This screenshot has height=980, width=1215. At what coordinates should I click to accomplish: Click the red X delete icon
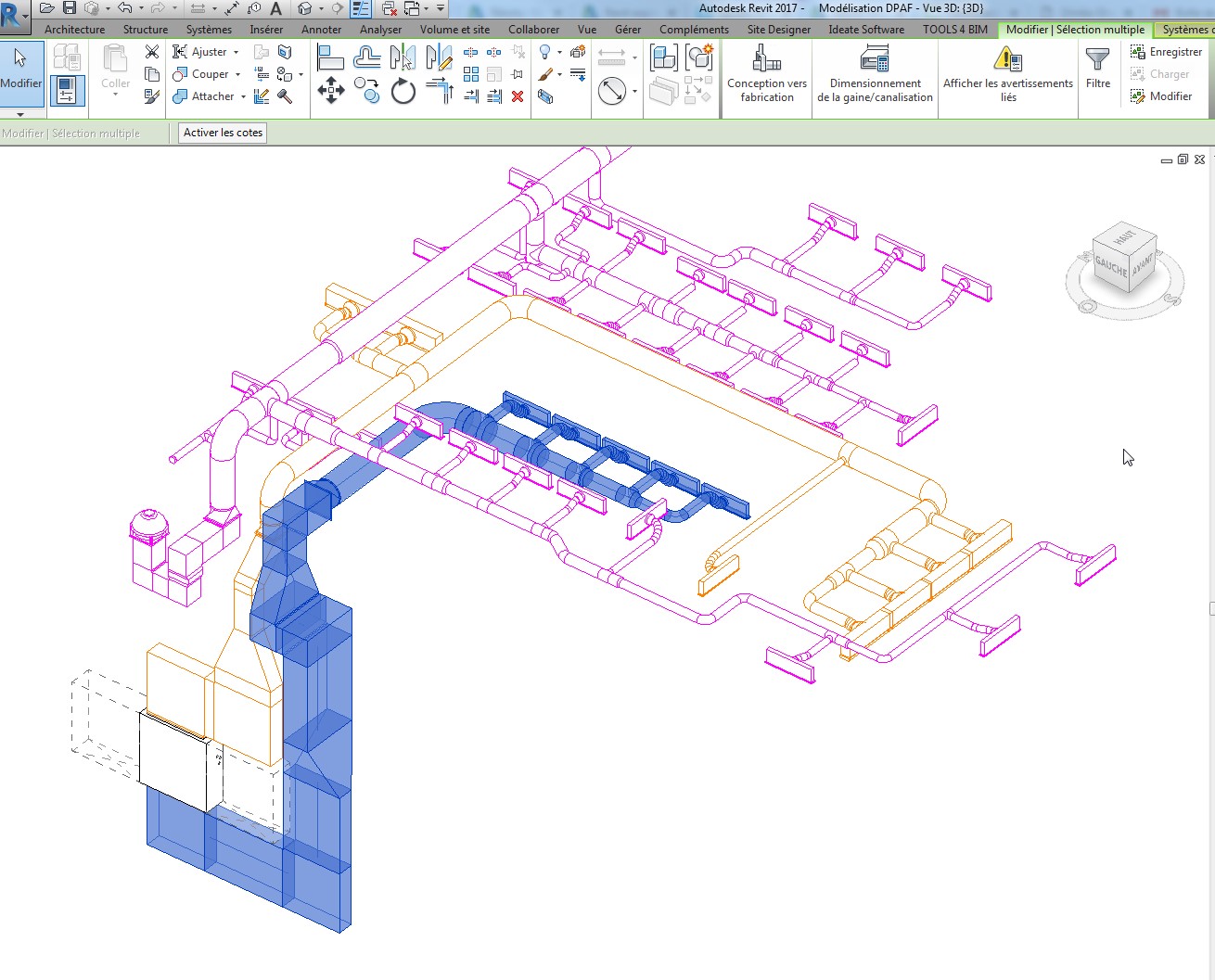[518, 95]
